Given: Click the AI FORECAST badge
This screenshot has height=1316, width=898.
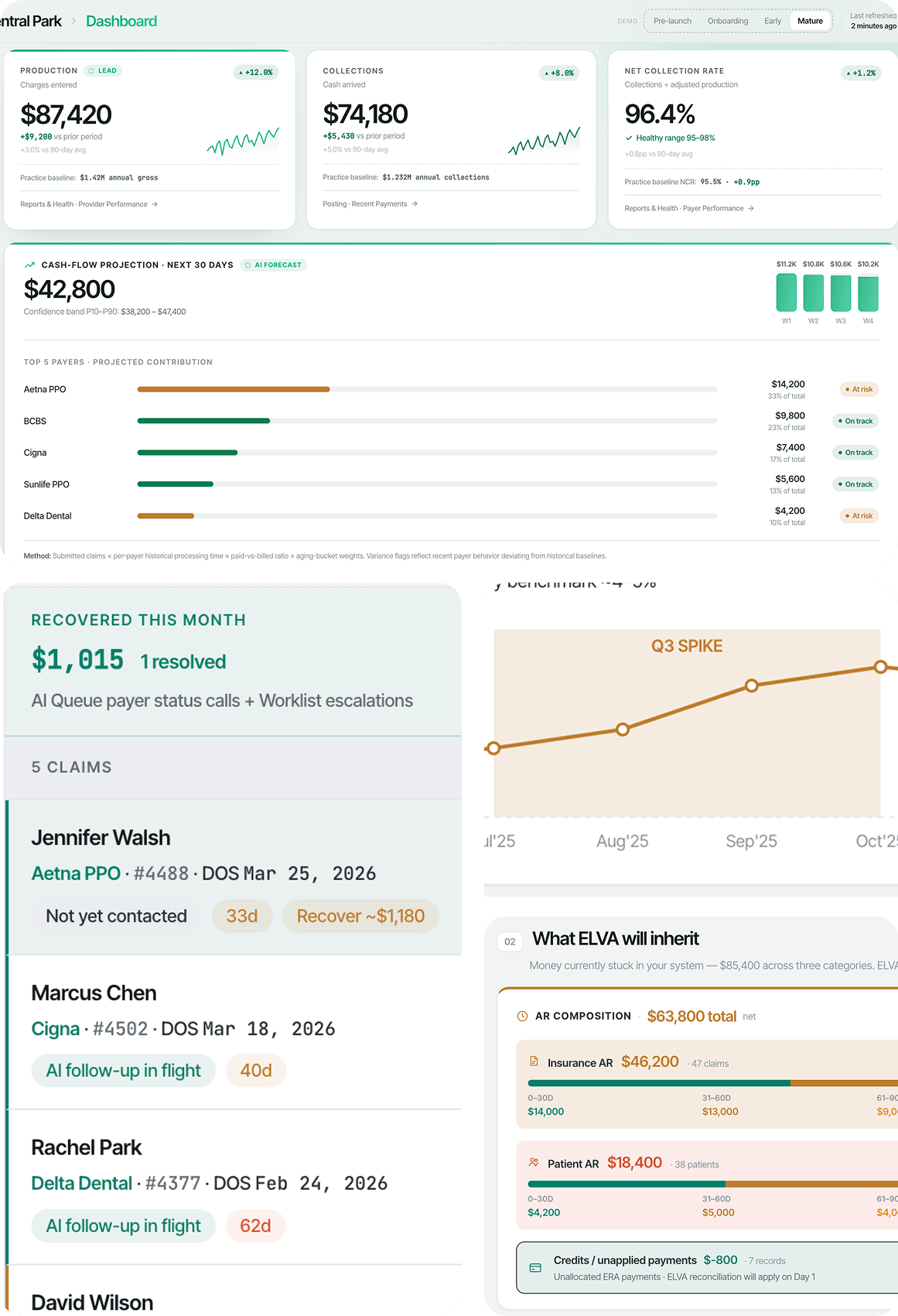Looking at the screenshot, I should click(x=274, y=265).
